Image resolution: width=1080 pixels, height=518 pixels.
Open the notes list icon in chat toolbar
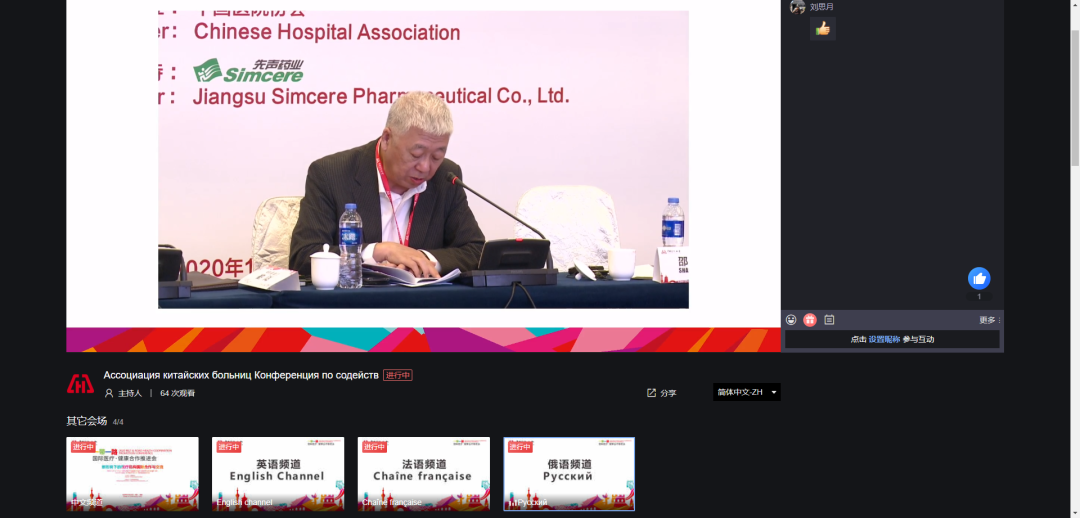829,320
